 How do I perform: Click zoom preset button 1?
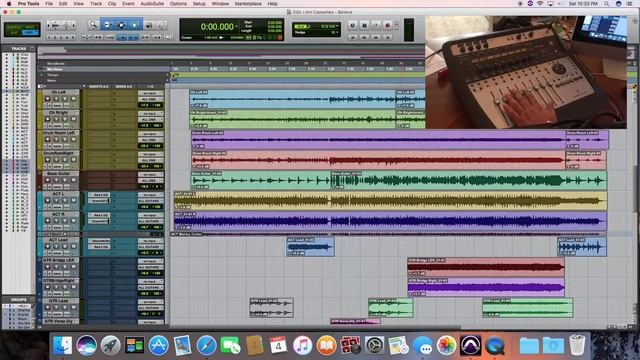click(50, 37)
